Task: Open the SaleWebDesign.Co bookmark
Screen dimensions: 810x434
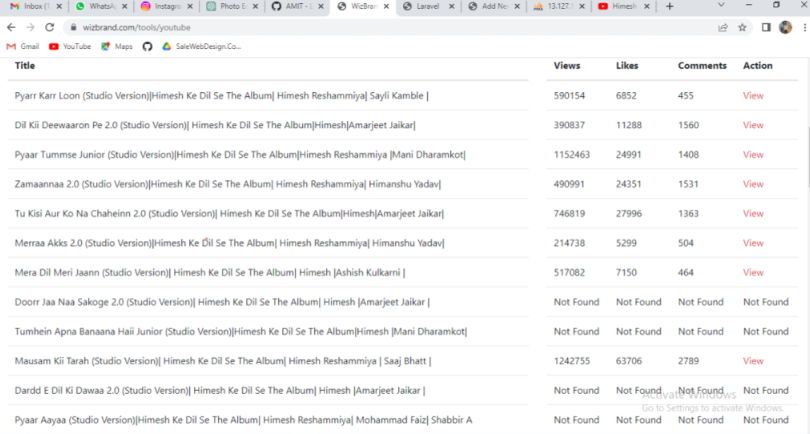Action: tap(201, 46)
